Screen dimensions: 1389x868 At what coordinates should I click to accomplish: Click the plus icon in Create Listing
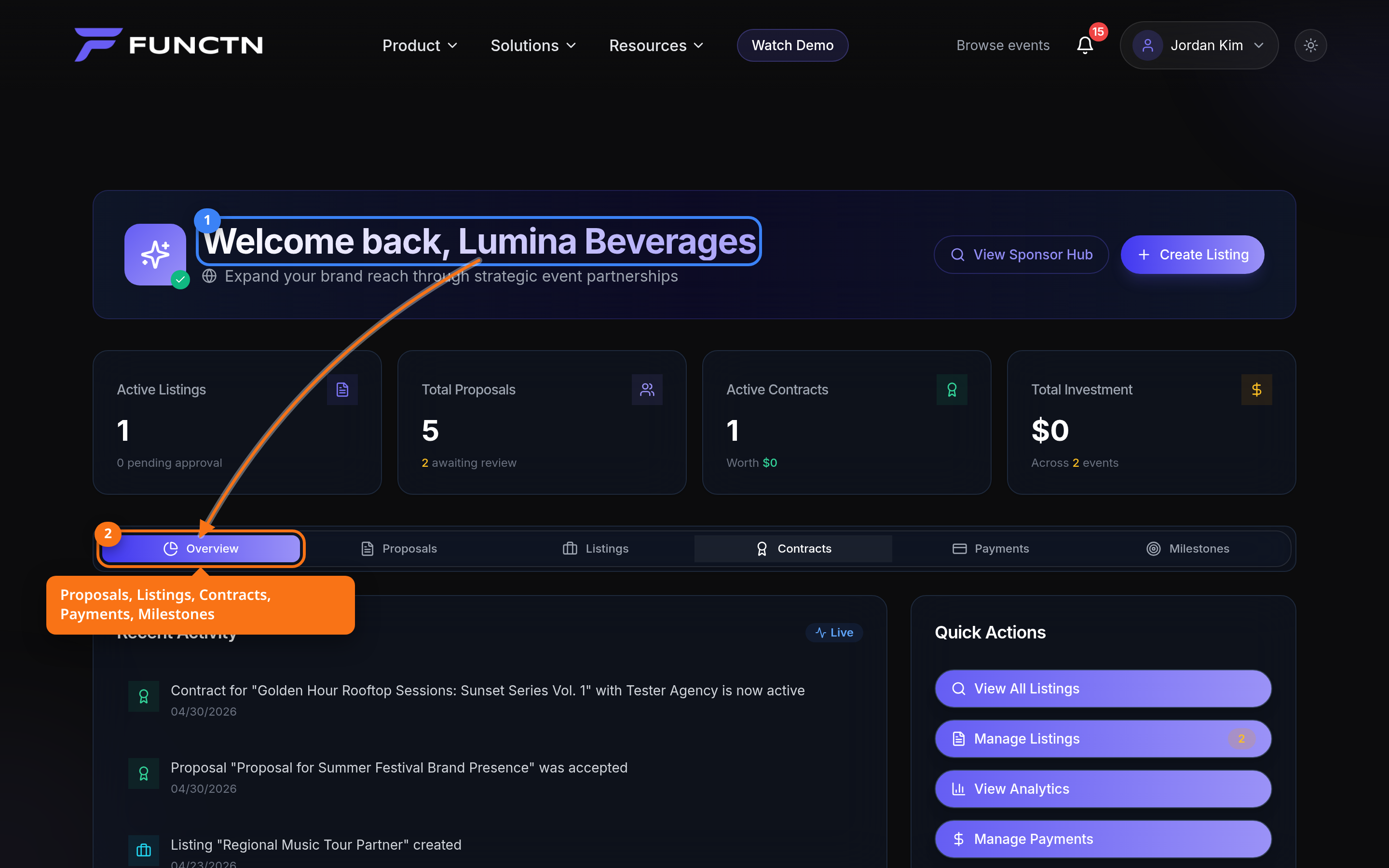[1144, 254]
